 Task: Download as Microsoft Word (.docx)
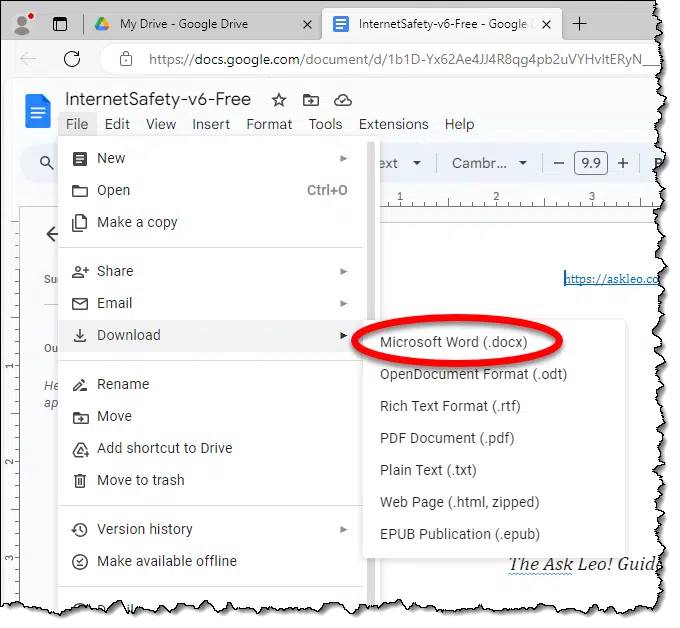click(494, 343)
